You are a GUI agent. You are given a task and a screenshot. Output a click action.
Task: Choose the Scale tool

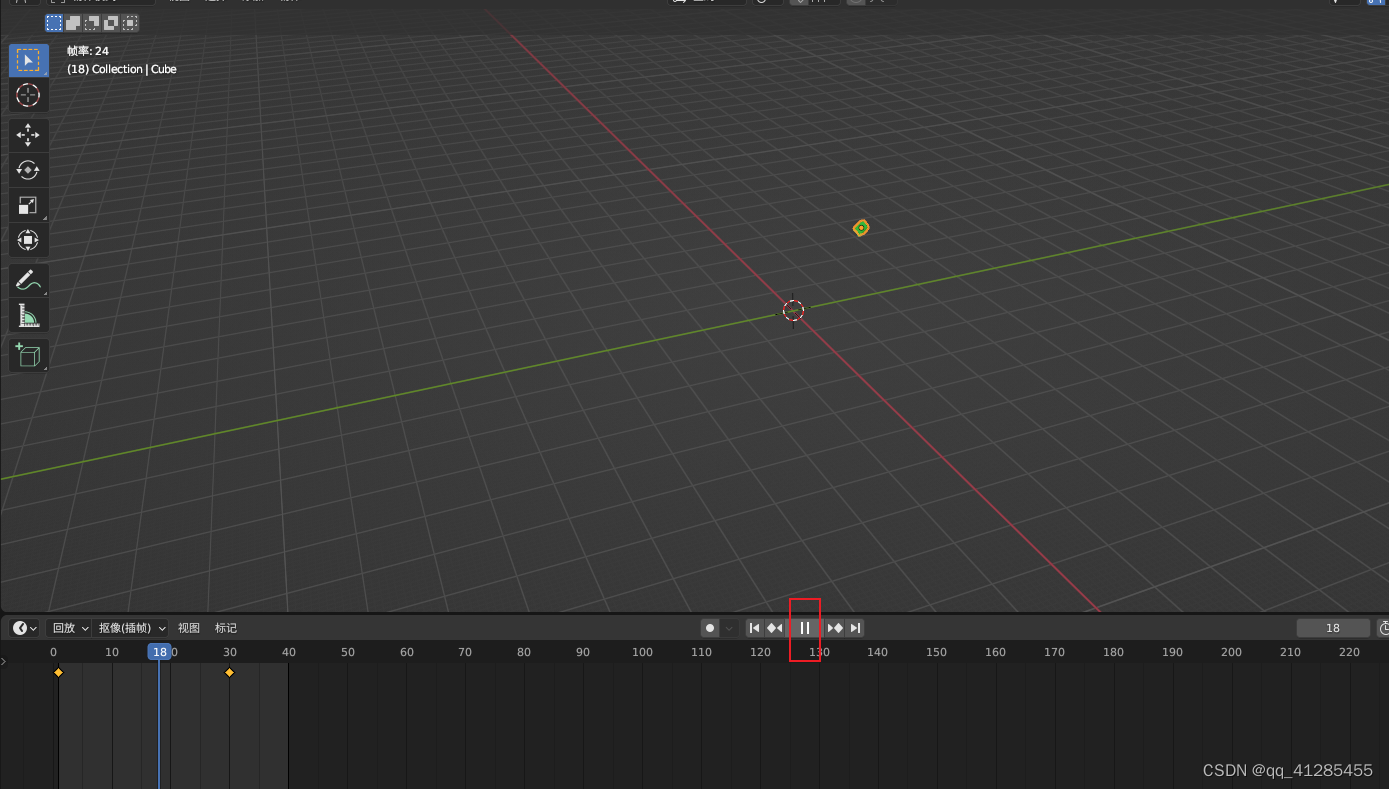coord(28,205)
